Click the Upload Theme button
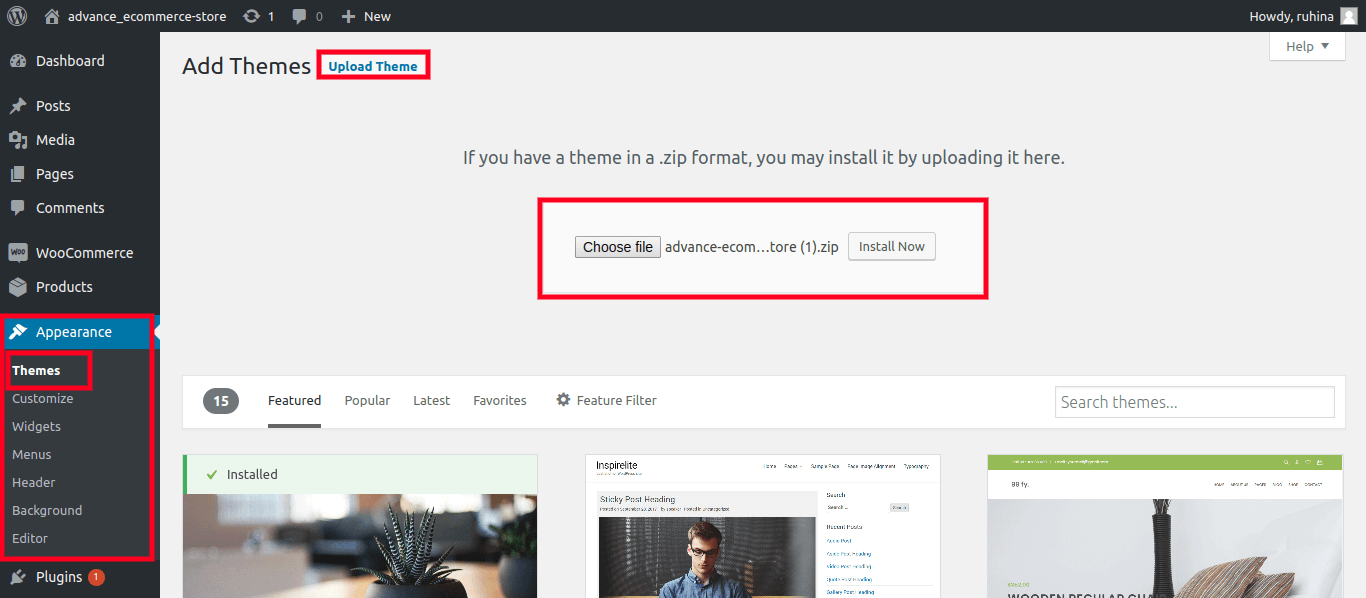The image size is (1366, 598). (x=373, y=66)
